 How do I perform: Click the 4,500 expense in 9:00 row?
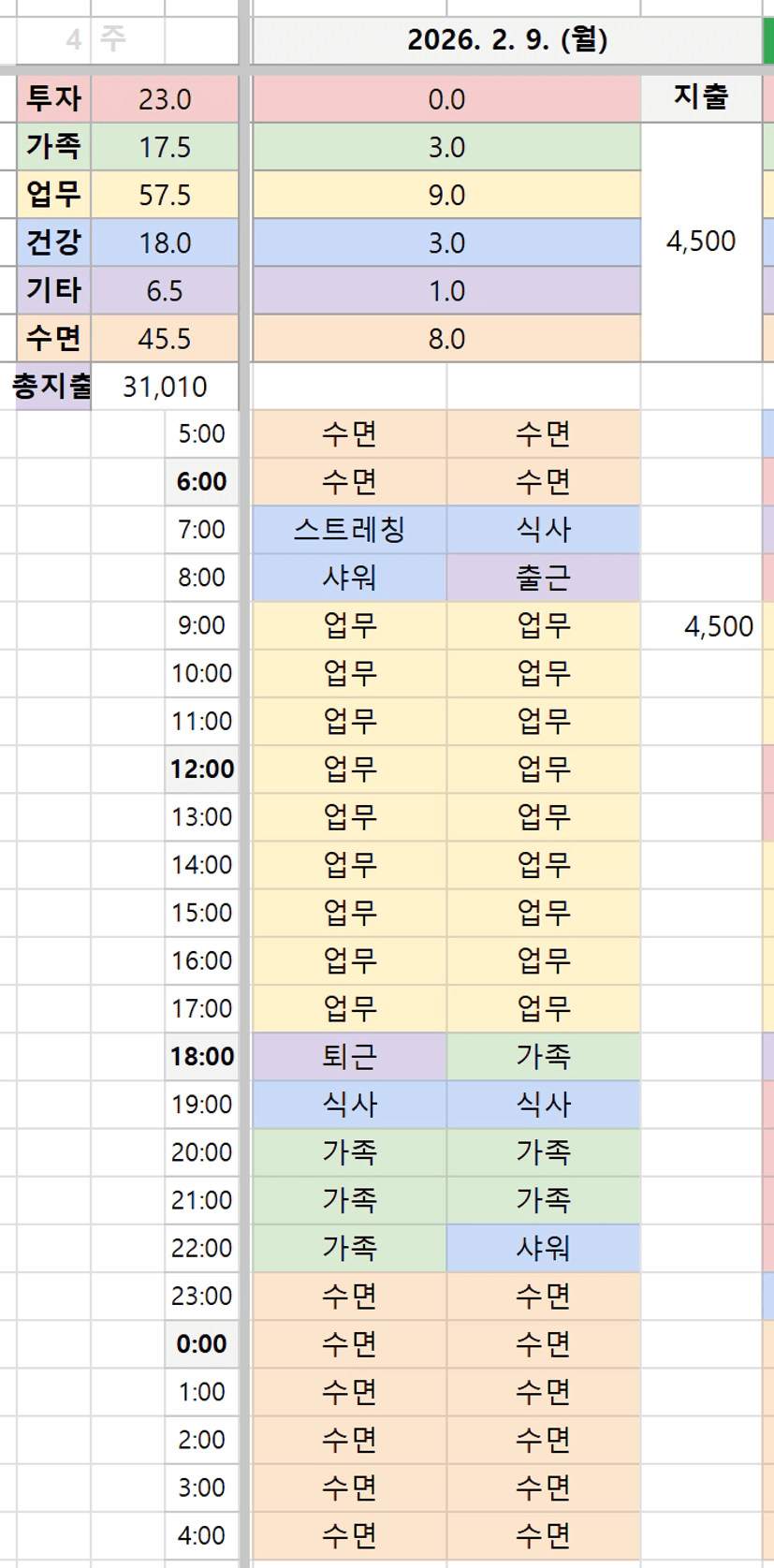click(718, 625)
